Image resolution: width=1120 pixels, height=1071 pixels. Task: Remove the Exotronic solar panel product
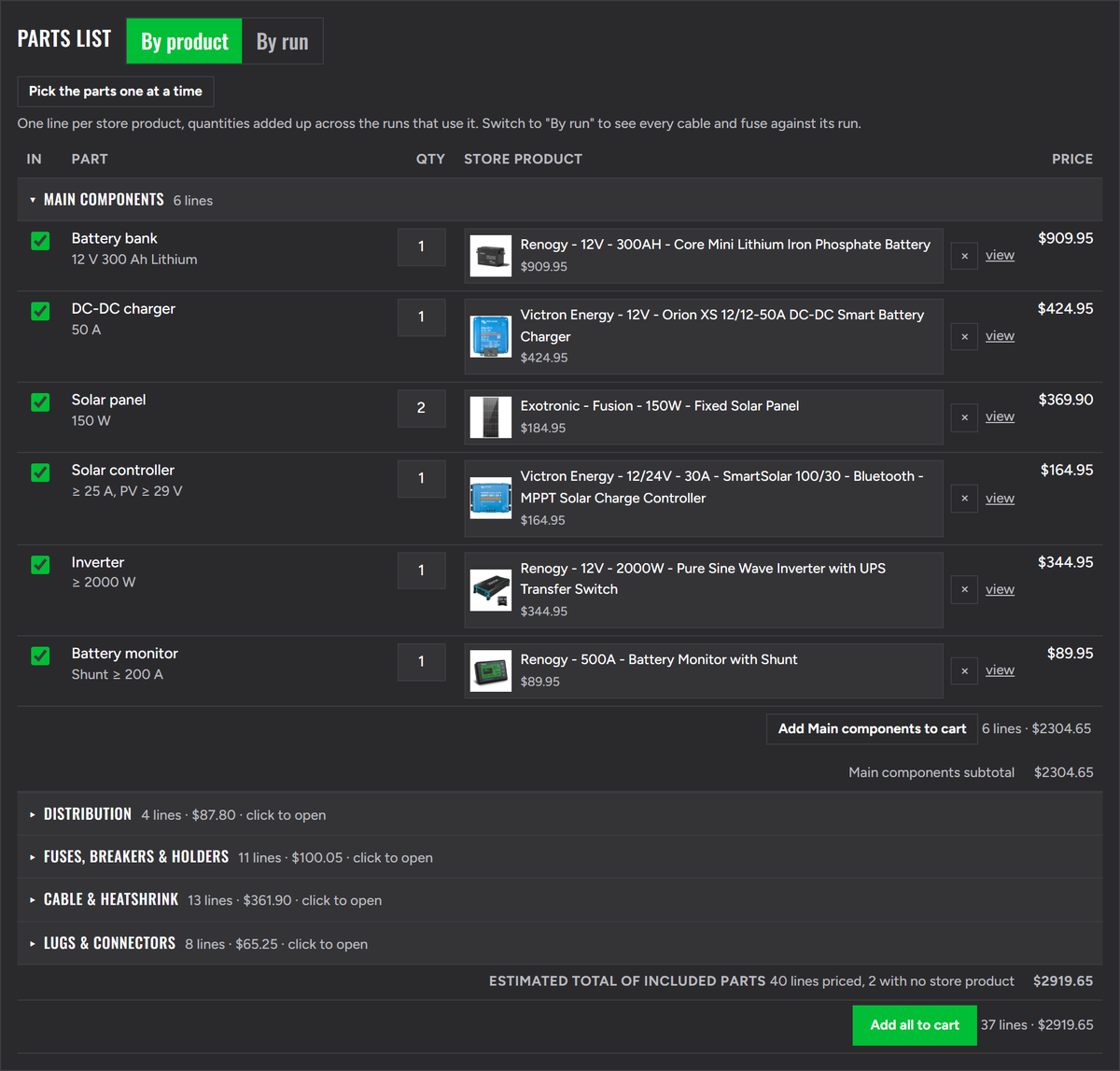click(964, 417)
